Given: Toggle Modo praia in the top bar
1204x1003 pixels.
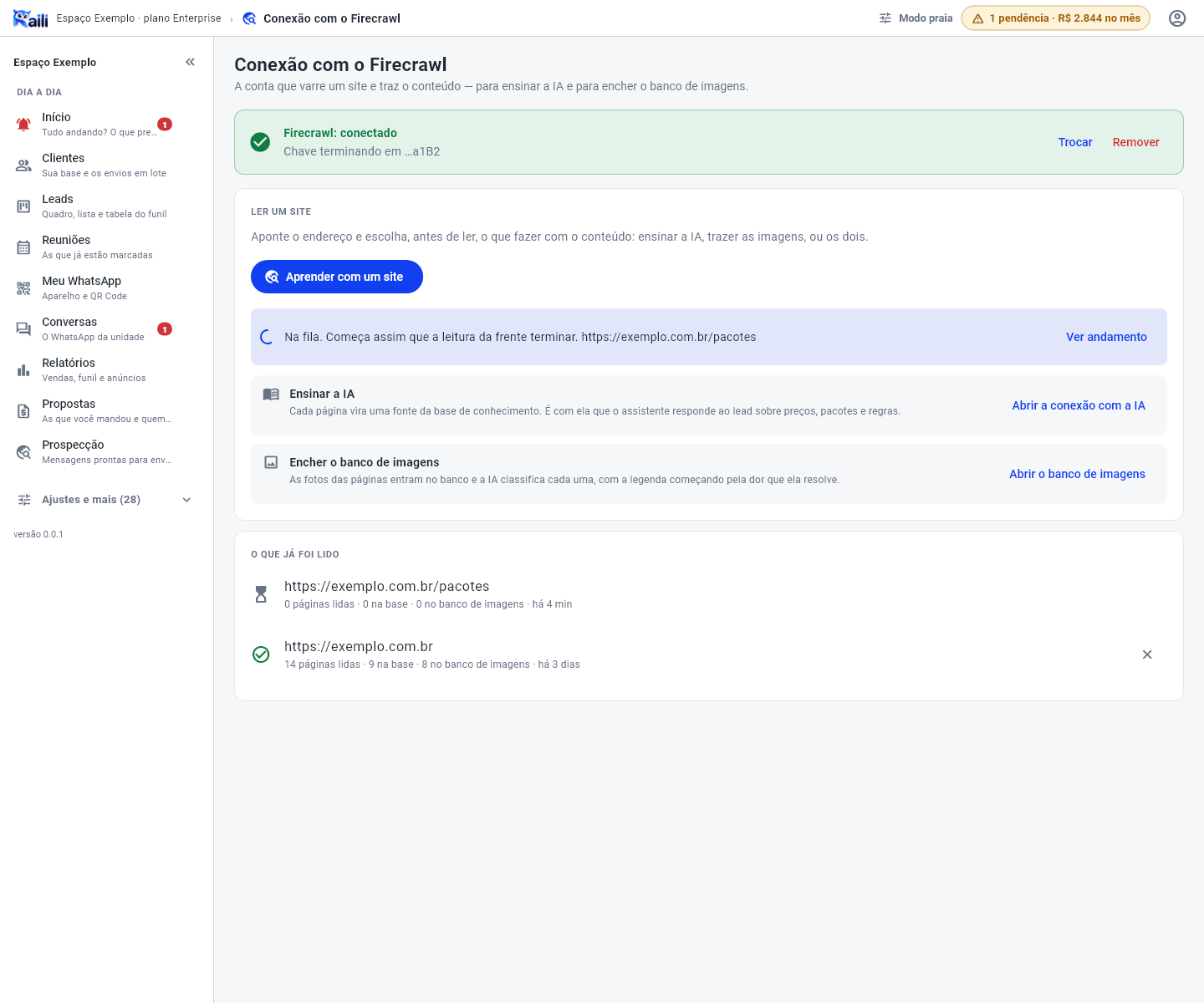Looking at the screenshot, I should click(916, 18).
